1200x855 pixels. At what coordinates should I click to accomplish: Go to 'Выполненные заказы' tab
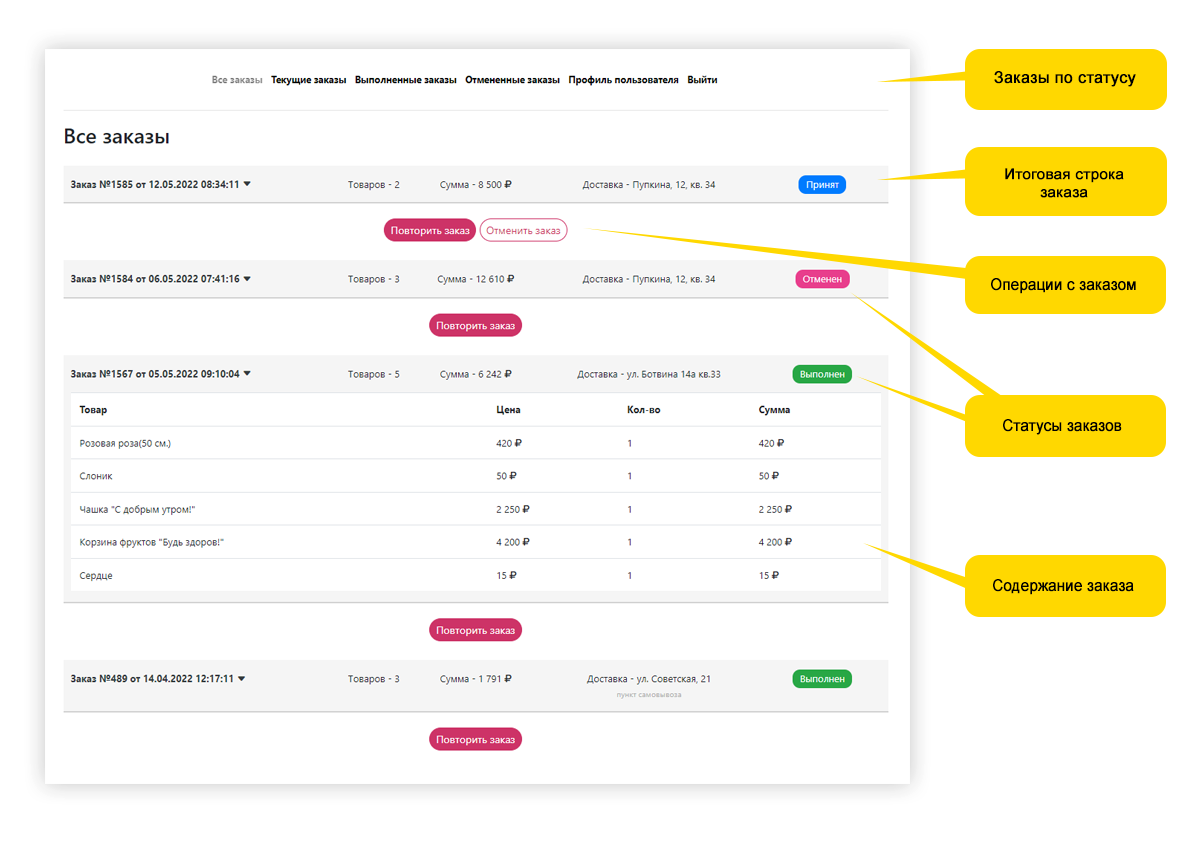[405, 80]
